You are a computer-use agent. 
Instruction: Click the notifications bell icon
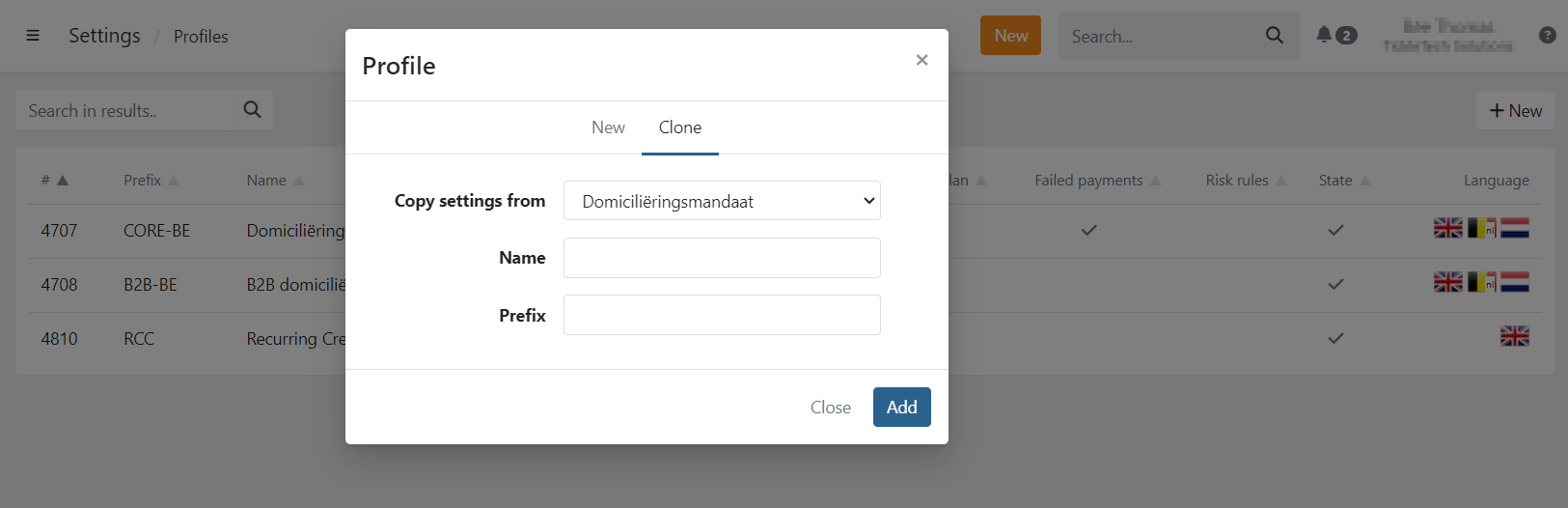tap(1324, 35)
